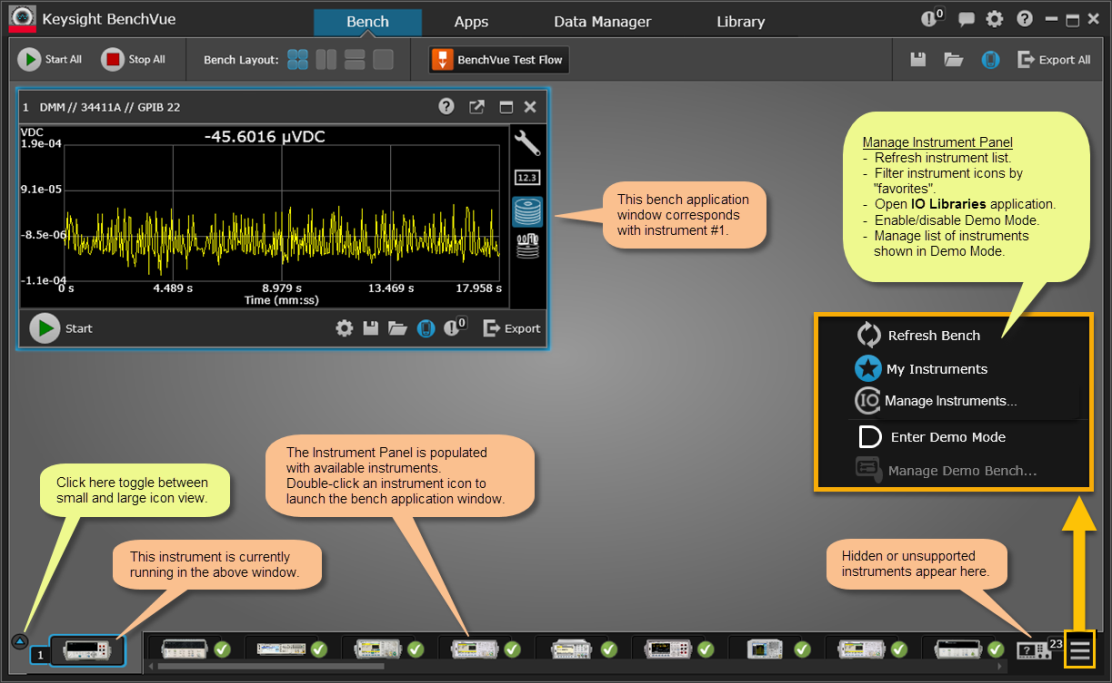The height and width of the screenshot is (683, 1112).
Task: Toggle small and large instrument icon view
Action: (20, 642)
